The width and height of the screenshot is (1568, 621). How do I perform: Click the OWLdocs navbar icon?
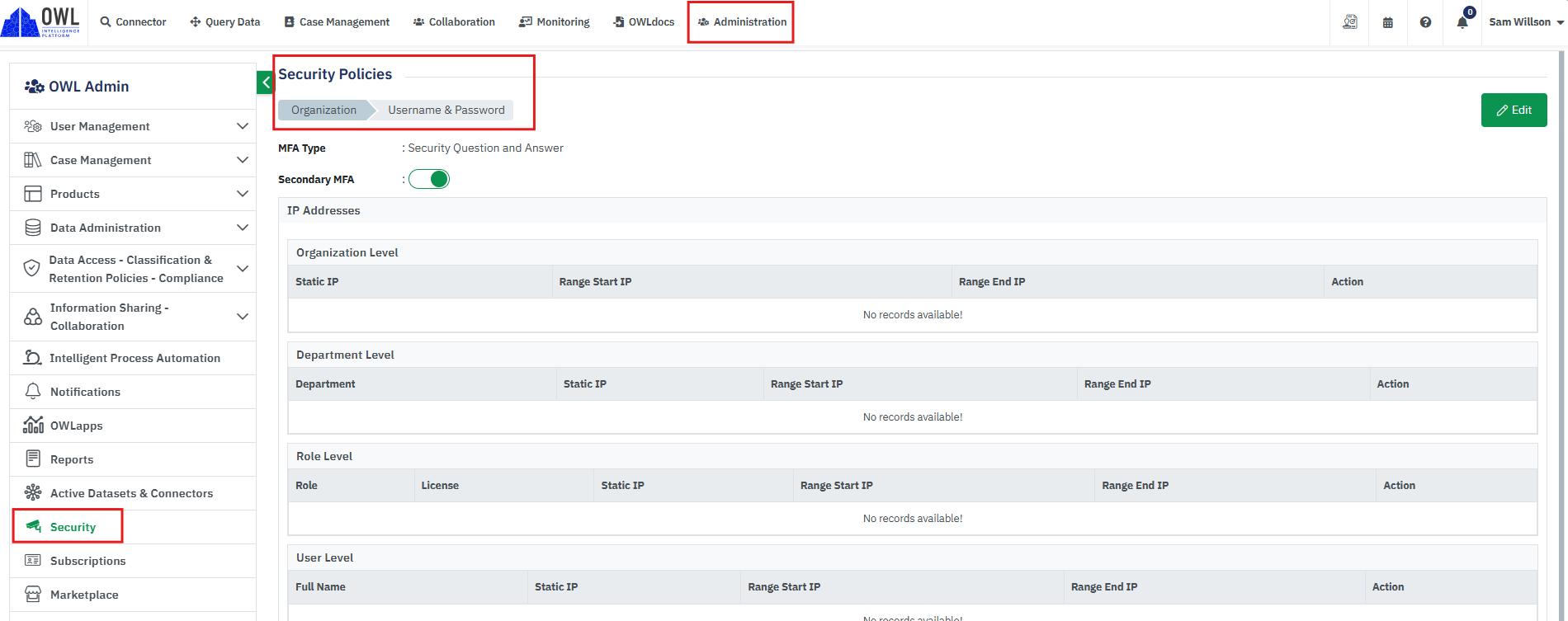pos(619,22)
